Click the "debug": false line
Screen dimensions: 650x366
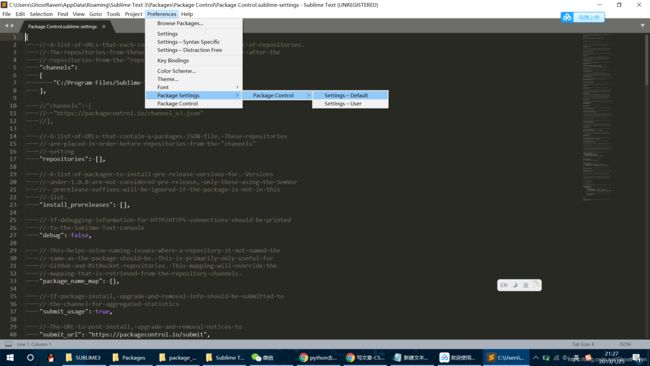[x=65, y=235]
